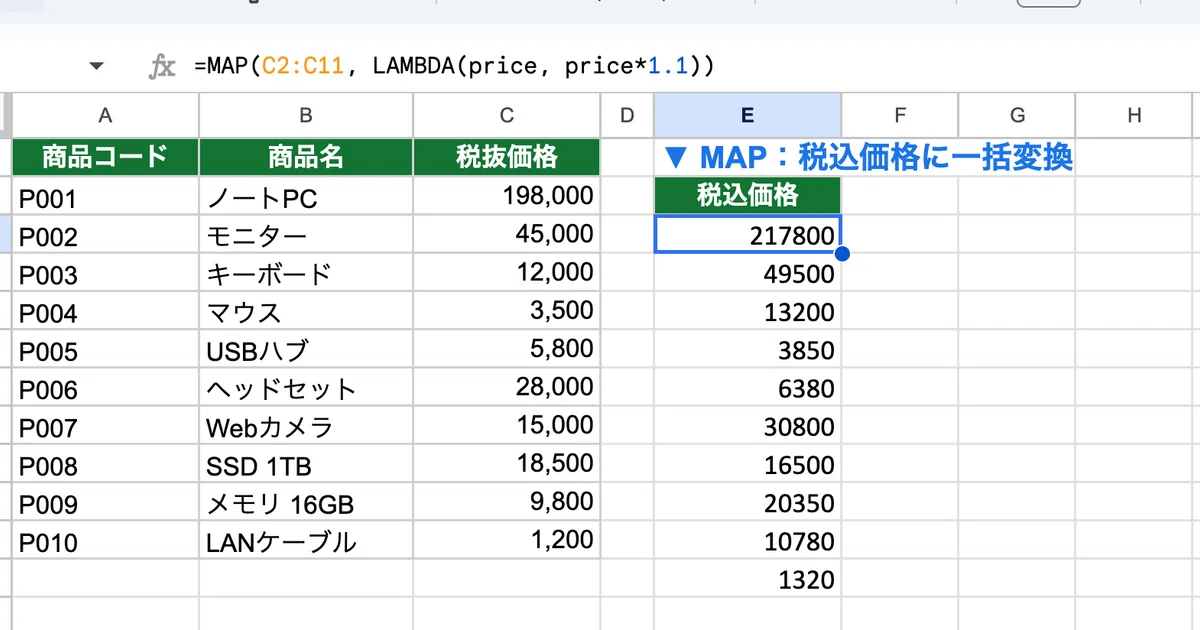1200x630 pixels.
Task: Select the 13200 result cell
Action: (747, 311)
